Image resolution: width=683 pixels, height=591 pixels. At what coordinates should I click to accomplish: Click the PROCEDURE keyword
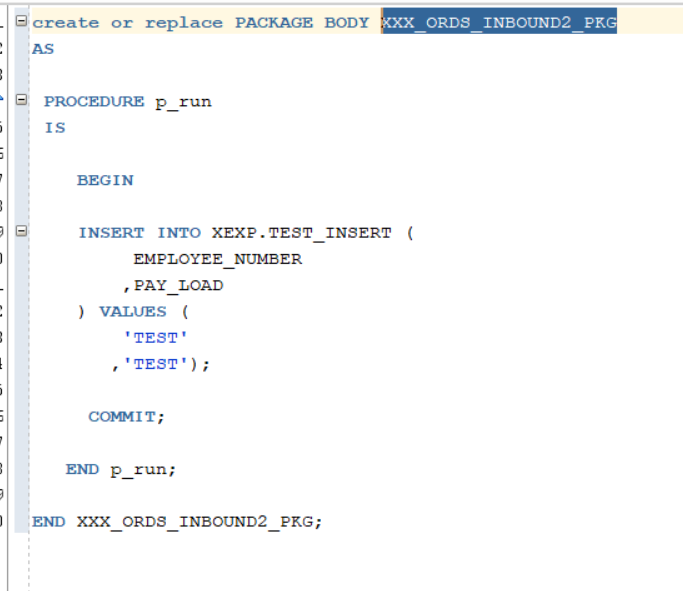(94, 101)
